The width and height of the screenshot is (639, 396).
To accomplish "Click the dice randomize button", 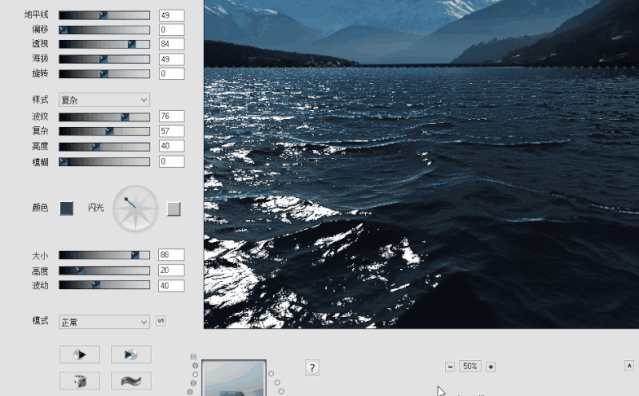I will 79,381.
